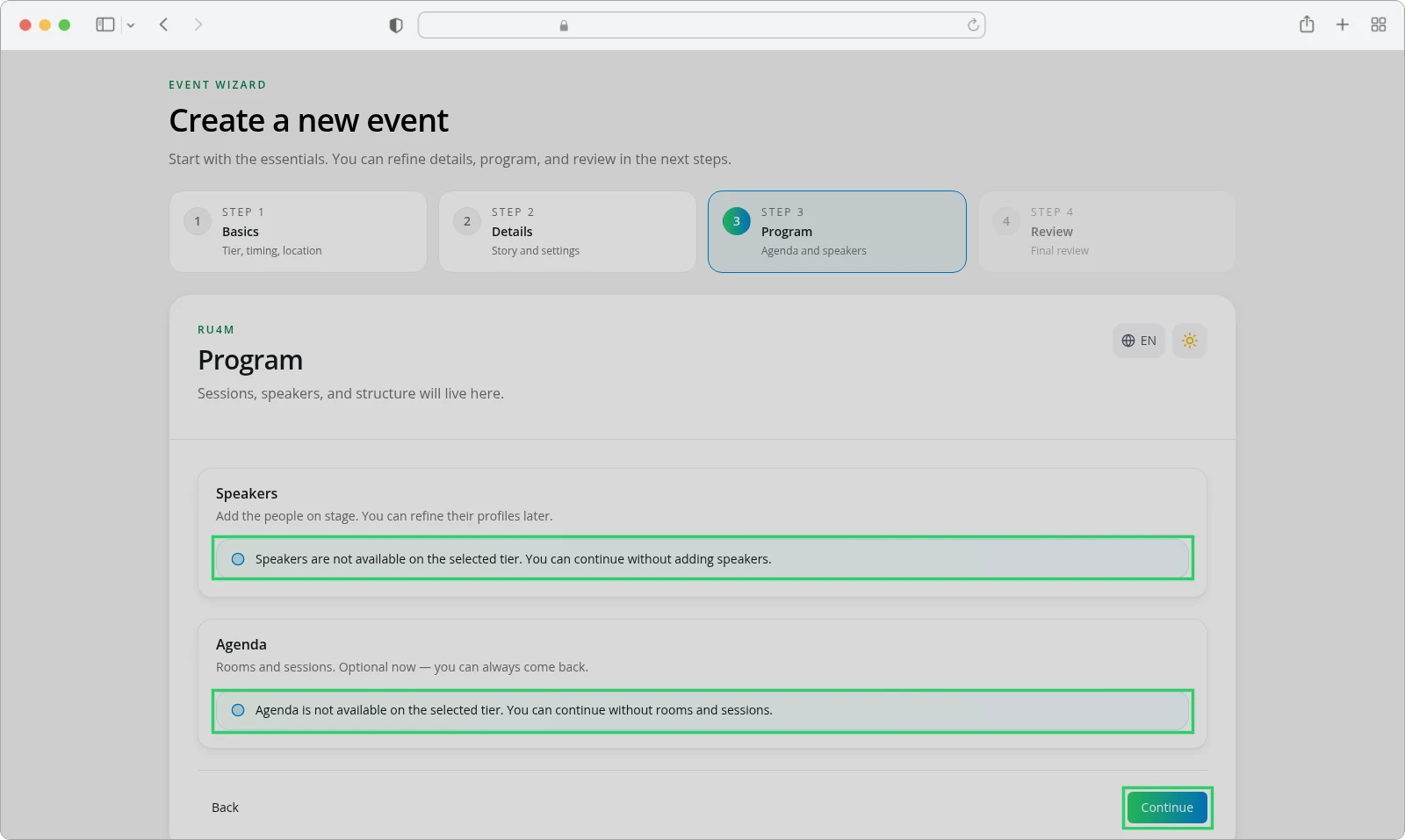Click the Back button
The width and height of the screenshot is (1405, 840).
click(x=225, y=808)
